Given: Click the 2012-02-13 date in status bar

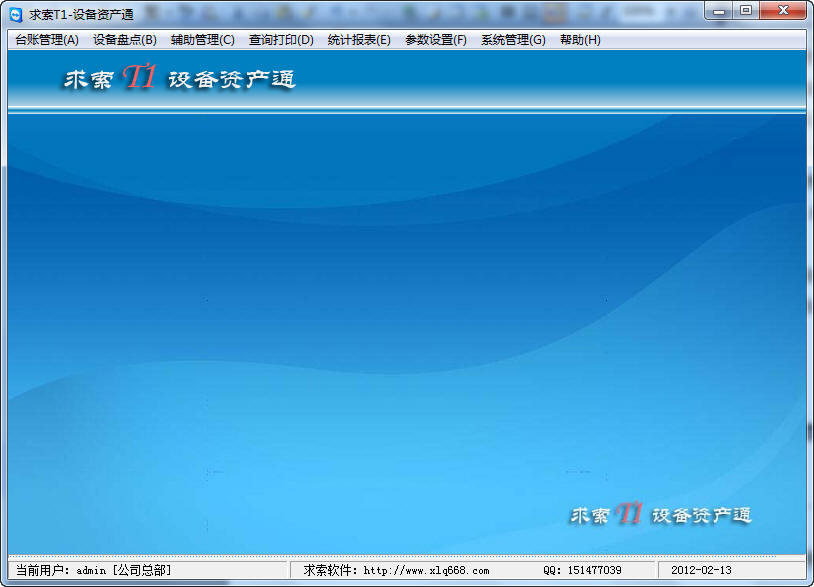Looking at the screenshot, I should 701,570.
